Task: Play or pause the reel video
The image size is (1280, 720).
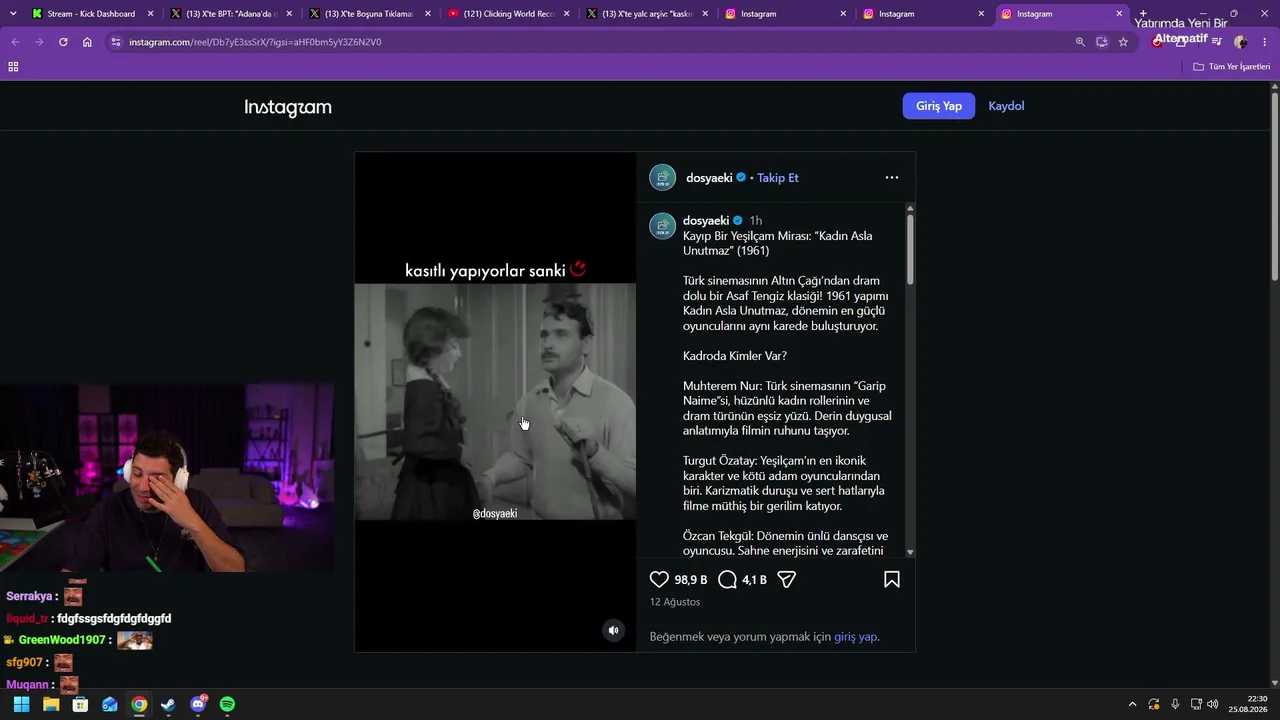Action: (x=495, y=402)
